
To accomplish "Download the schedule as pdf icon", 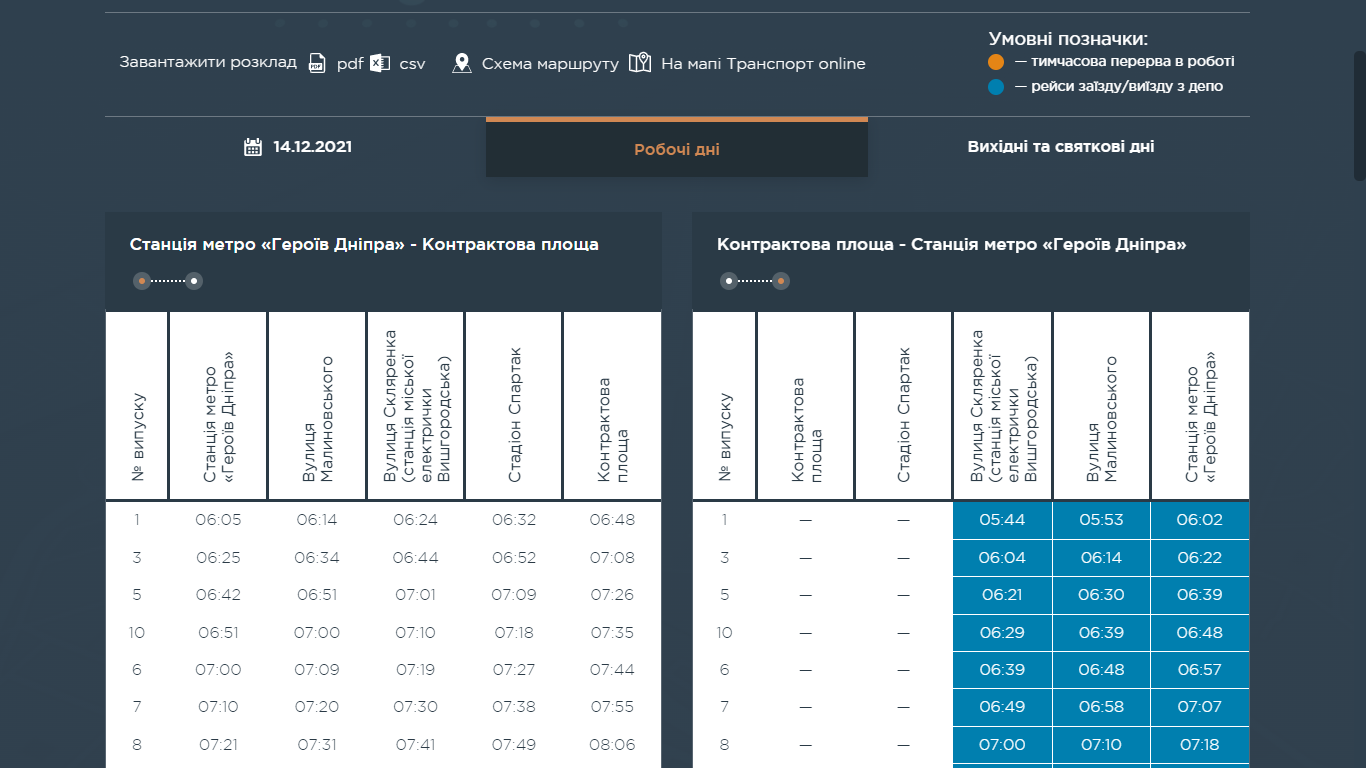I will [317, 63].
